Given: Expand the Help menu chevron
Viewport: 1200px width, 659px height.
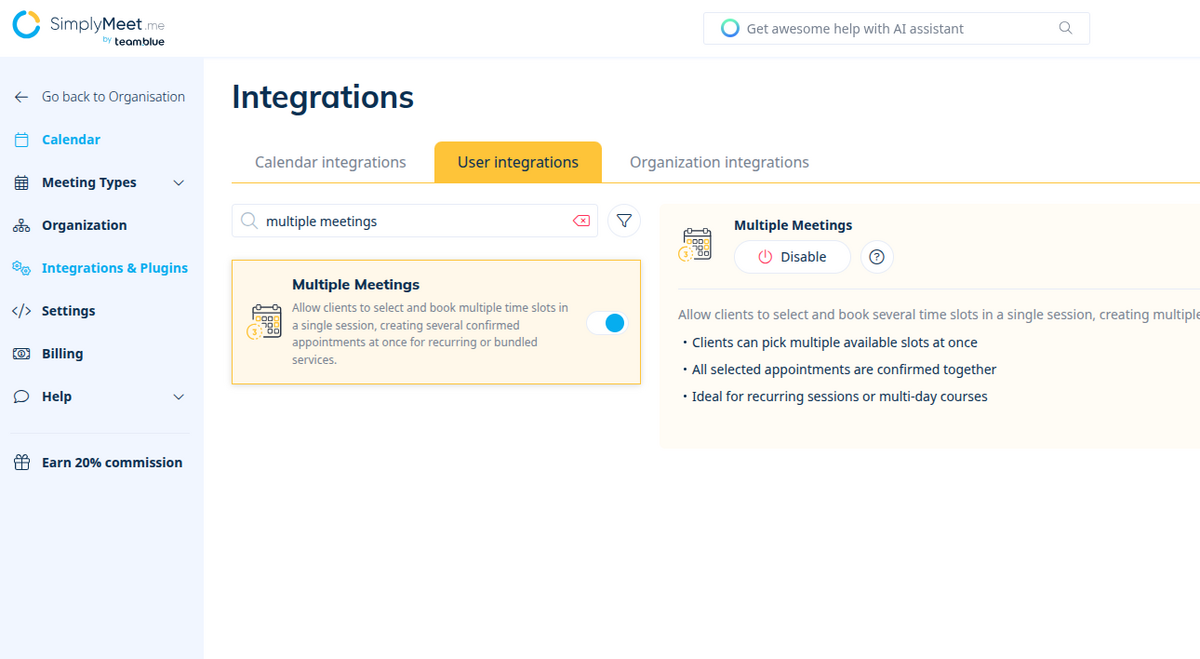Looking at the screenshot, I should coord(179,397).
